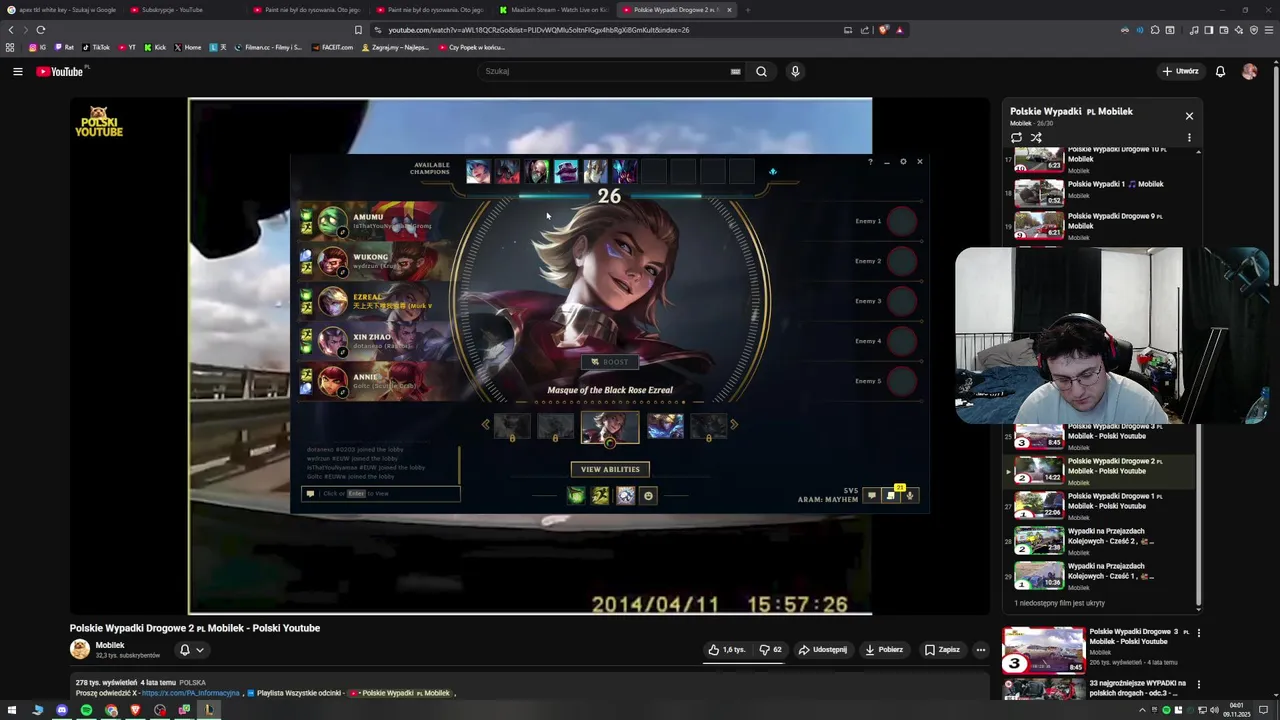Switch to the MaxiLinh Stream Kick tab
1280x720 pixels.
(x=555, y=10)
